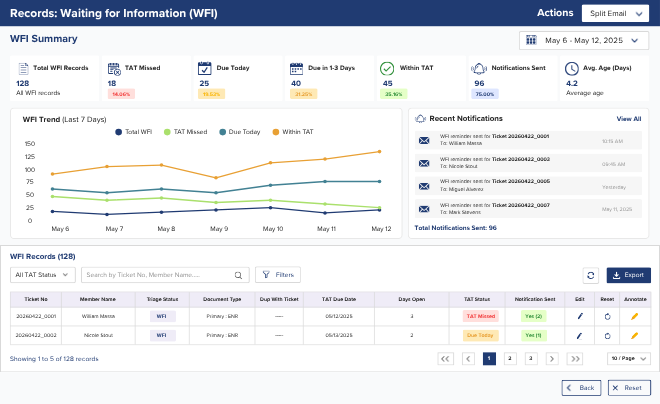
Task: Click Total Notifications Sent: 96 text
Action: pyautogui.click(x=455, y=228)
